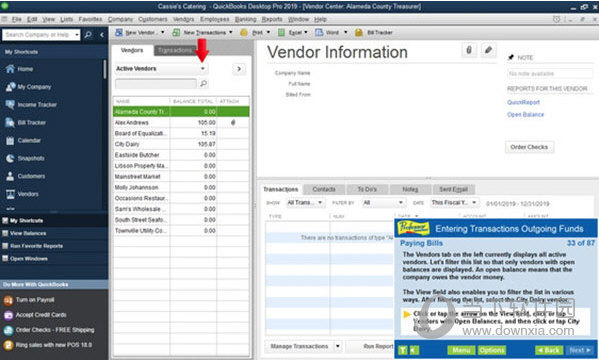Click the search magnifier beside Search Company

click(x=88, y=35)
